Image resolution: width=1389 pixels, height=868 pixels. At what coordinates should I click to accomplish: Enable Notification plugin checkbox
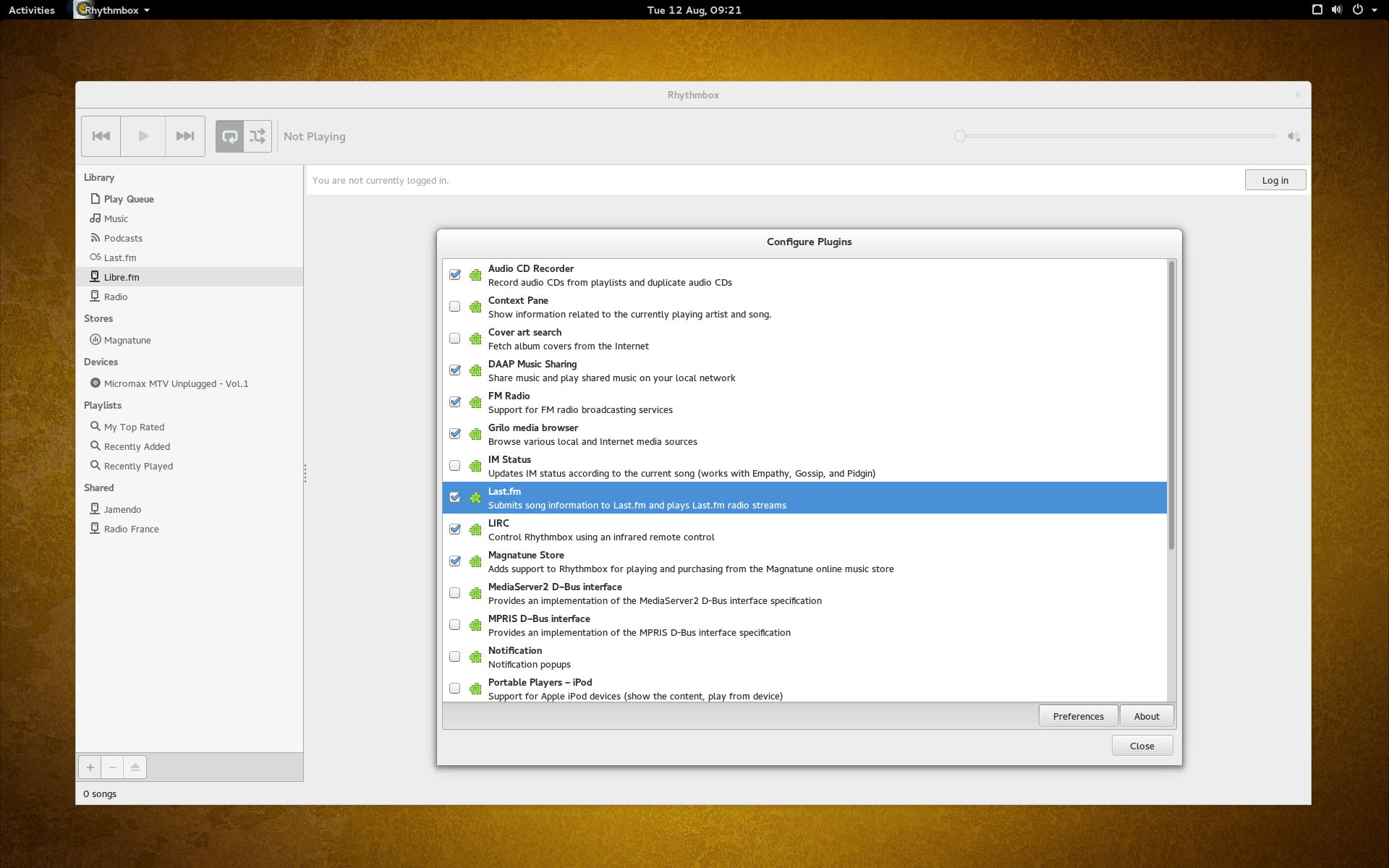pyautogui.click(x=455, y=657)
